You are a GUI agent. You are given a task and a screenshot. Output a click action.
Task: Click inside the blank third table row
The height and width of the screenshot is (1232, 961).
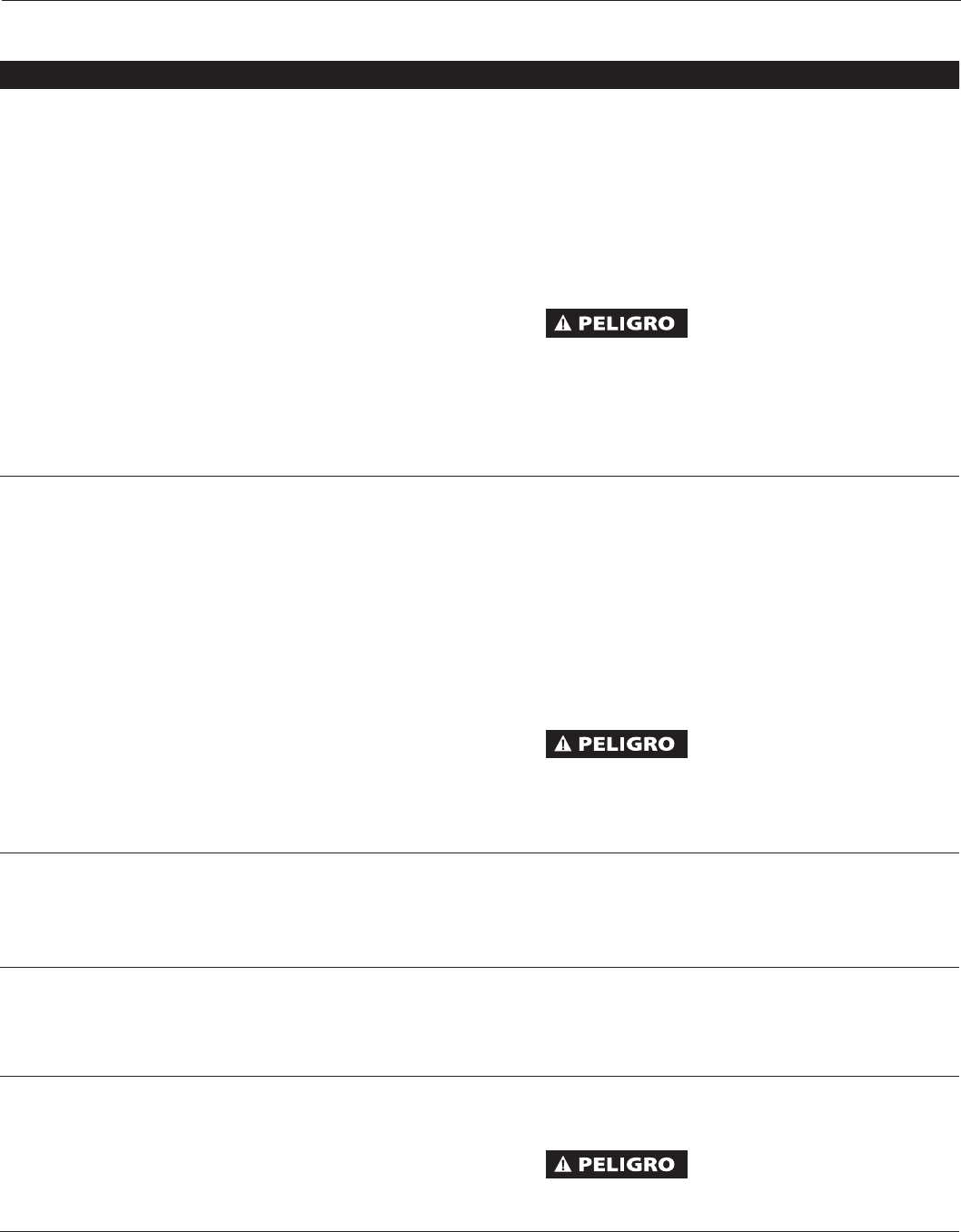click(480, 910)
